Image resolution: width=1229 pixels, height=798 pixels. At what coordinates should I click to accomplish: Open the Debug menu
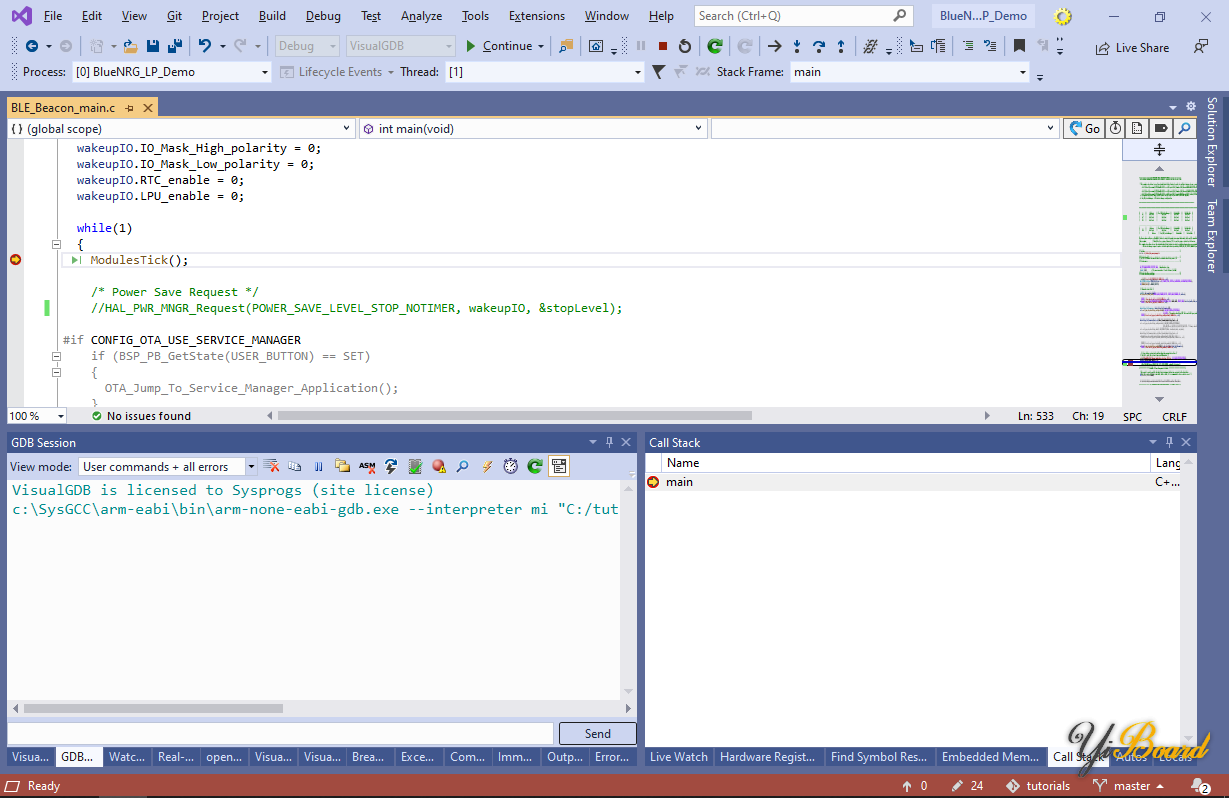(x=322, y=16)
